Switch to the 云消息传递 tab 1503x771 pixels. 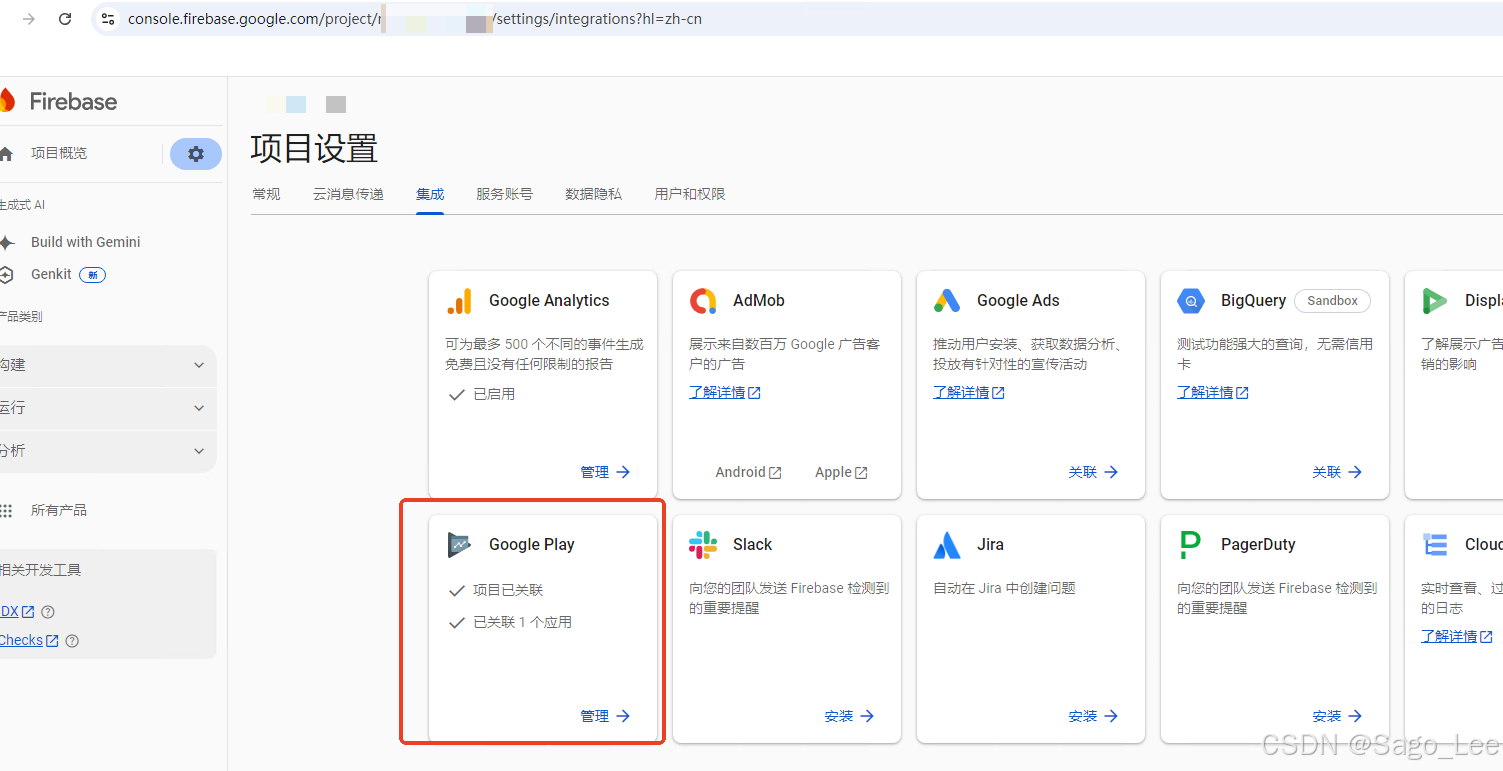(x=348, y=194)
